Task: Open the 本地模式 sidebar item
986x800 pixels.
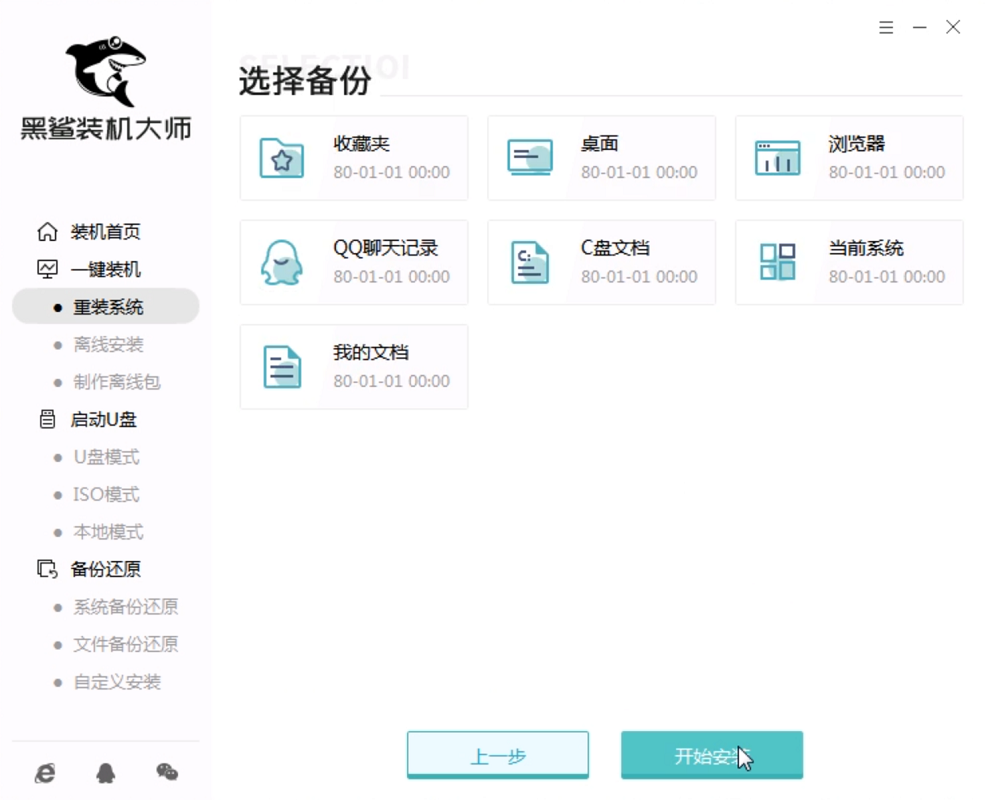Action: coord(108,532)
